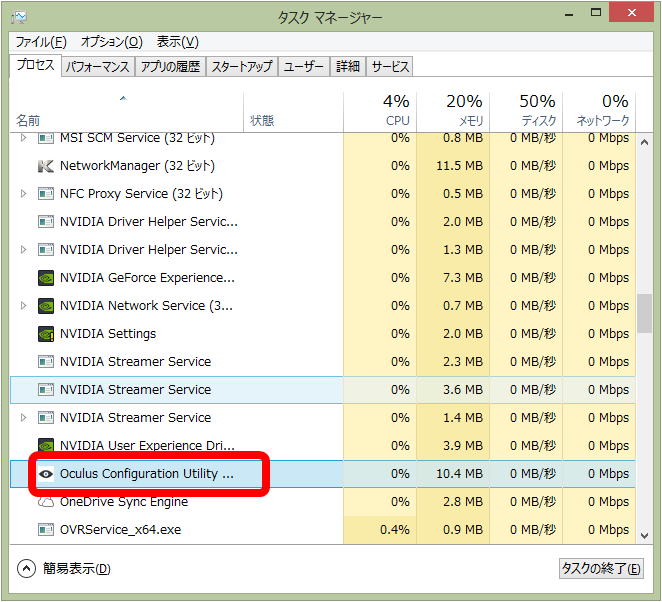Expand the NVIDIA Network Service group
662x602 pixels.
[24, 306]
